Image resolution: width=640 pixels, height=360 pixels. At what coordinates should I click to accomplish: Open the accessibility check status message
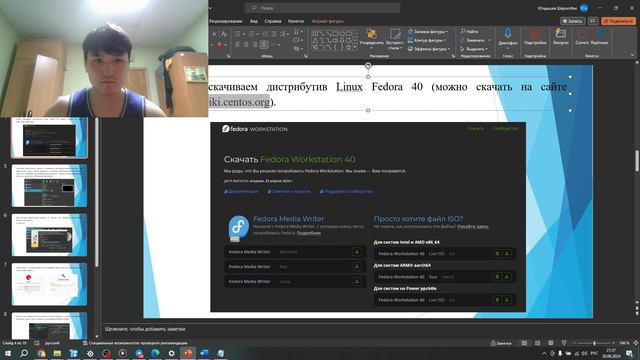point(135,343)
